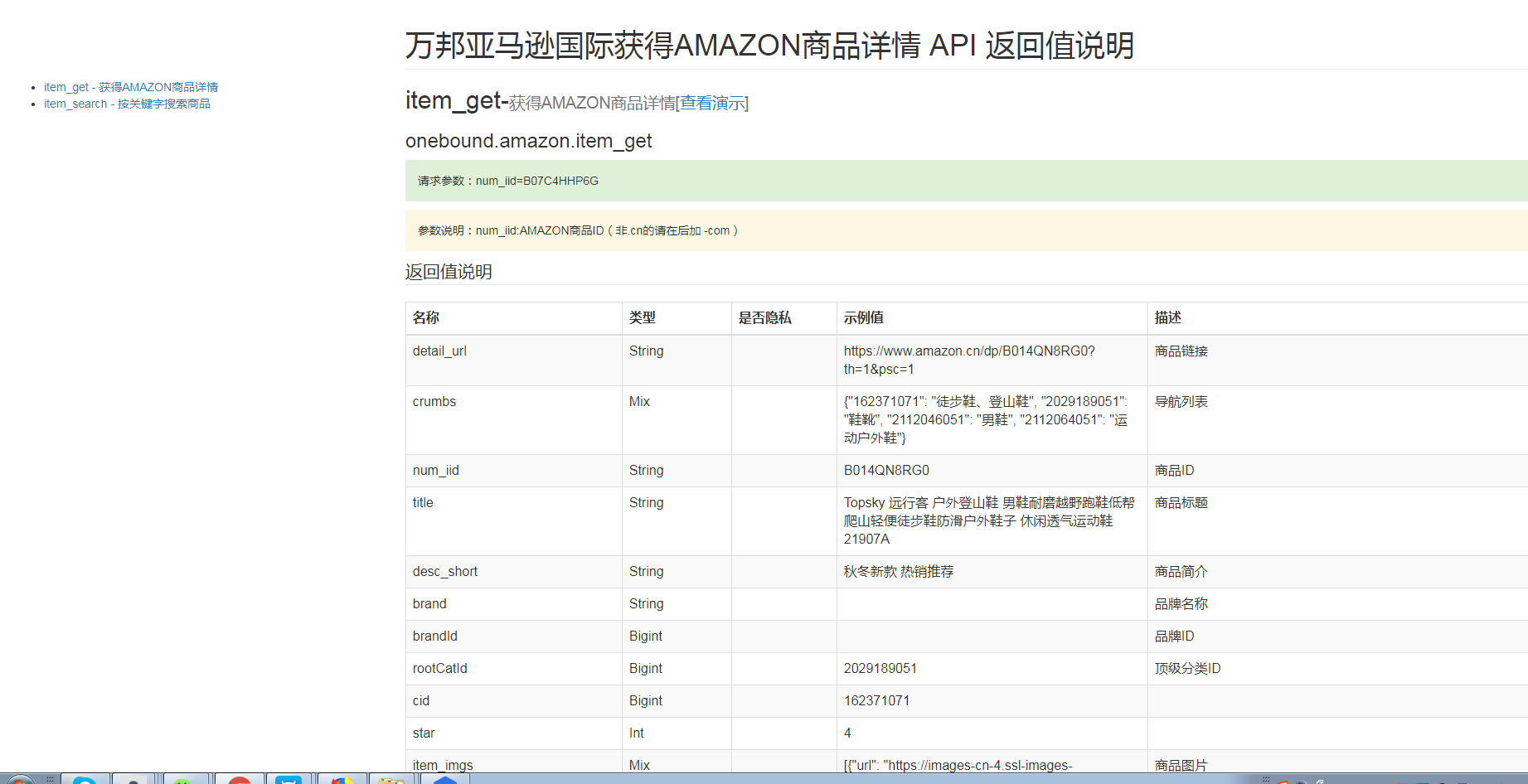Click the amazon.cn/dp/B014QN8RG0 example URL

click(x=969, y=361)
